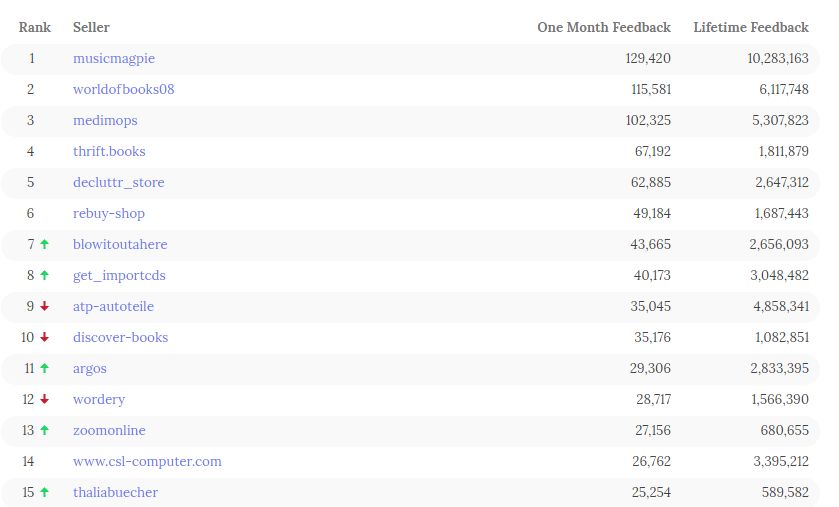Click the green up arrow beside rank 7
Image resolution: width=839 pixels, height=507 pixels.
click(x=44, y=244)
